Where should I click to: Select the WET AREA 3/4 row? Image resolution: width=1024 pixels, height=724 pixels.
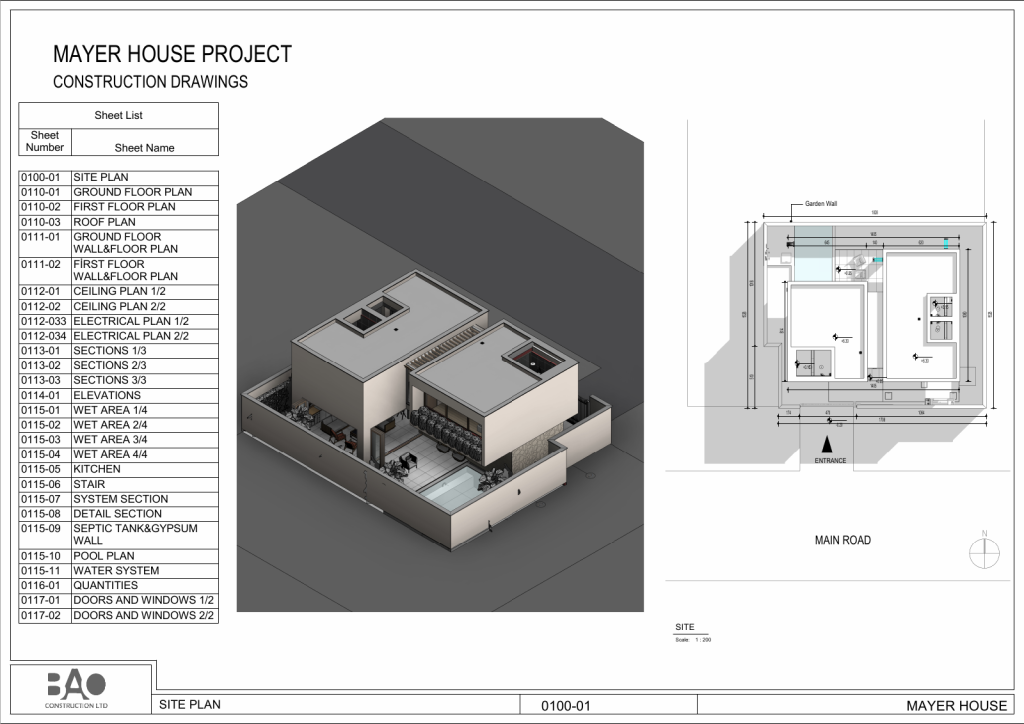tap(118, 440)
